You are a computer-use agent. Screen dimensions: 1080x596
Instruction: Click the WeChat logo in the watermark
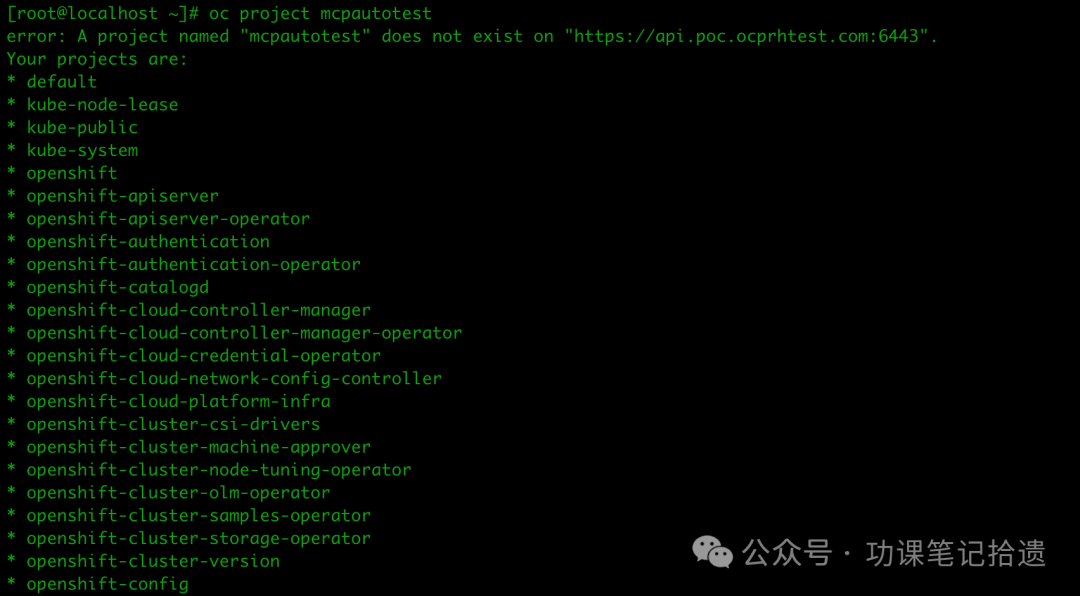(713, 551)
